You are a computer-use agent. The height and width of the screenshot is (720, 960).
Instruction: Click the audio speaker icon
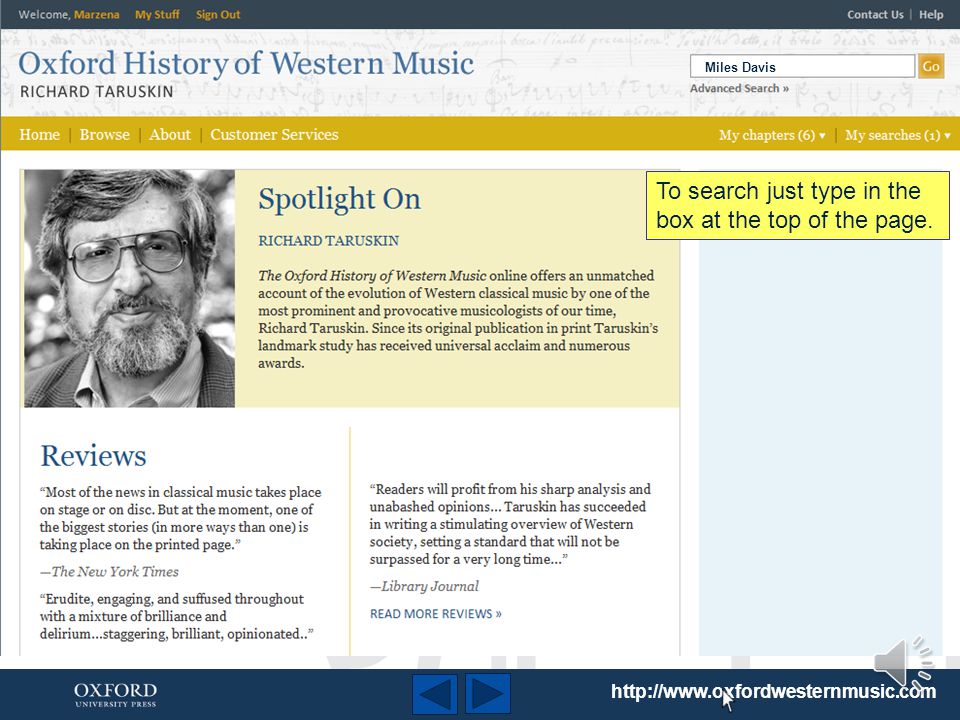(x=903, y=662)
